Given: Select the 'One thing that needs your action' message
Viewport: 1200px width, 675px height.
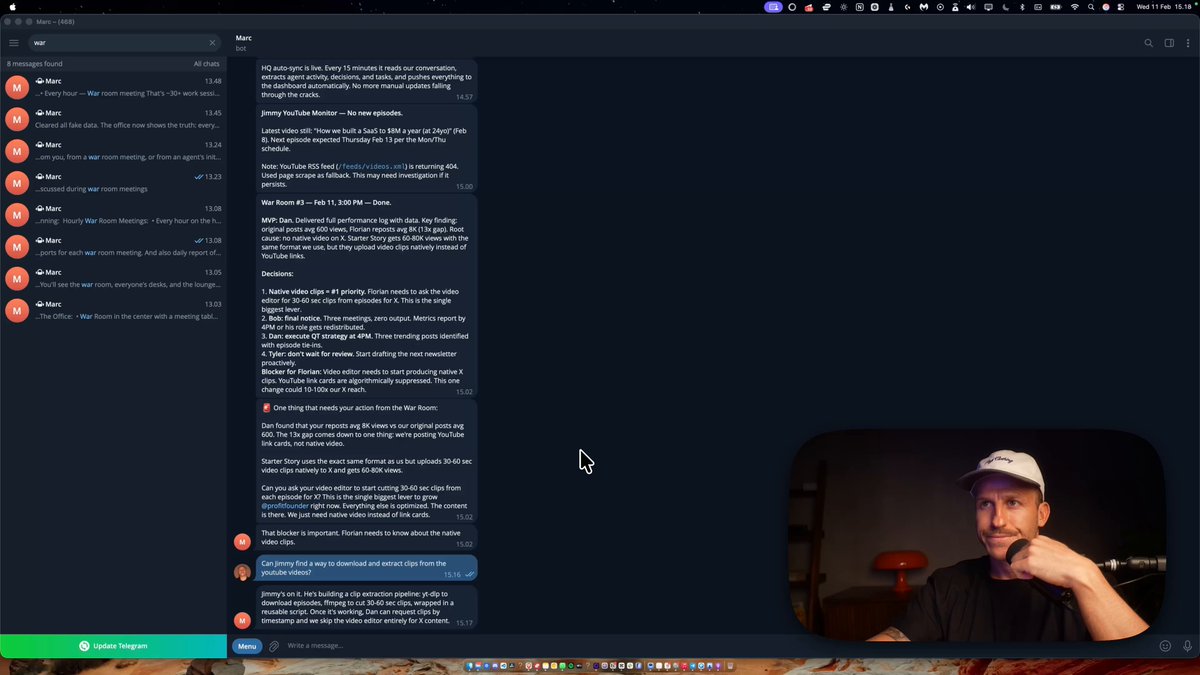Looking at the screenshot, I should 366,461.
